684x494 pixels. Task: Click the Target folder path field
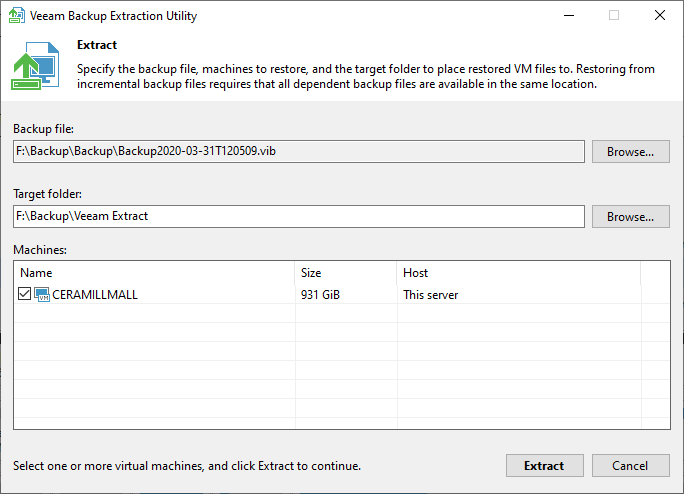point(298,216)
